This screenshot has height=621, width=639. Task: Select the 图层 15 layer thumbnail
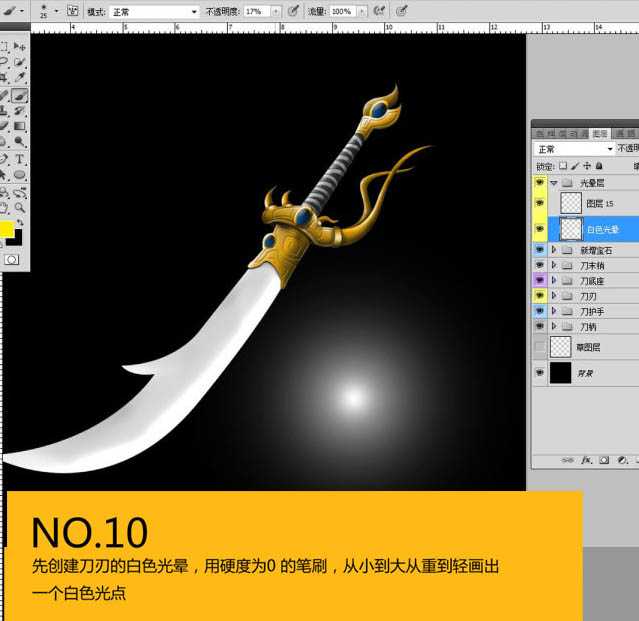click(x=571, y=203)
